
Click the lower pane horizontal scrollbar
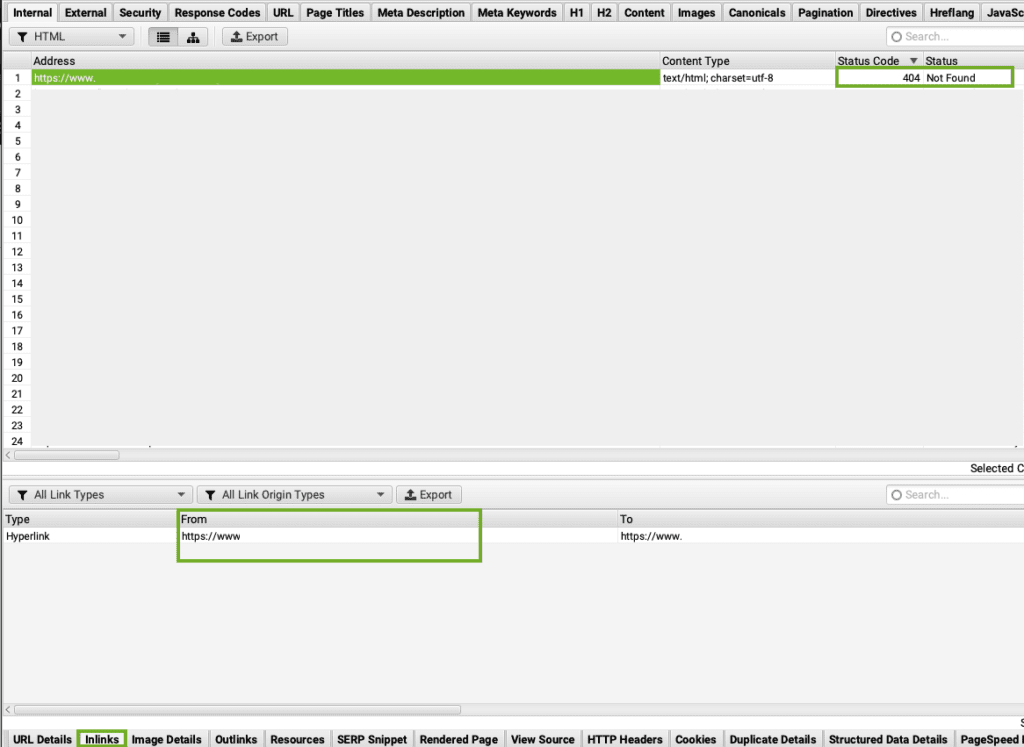[x=237, y=710]
